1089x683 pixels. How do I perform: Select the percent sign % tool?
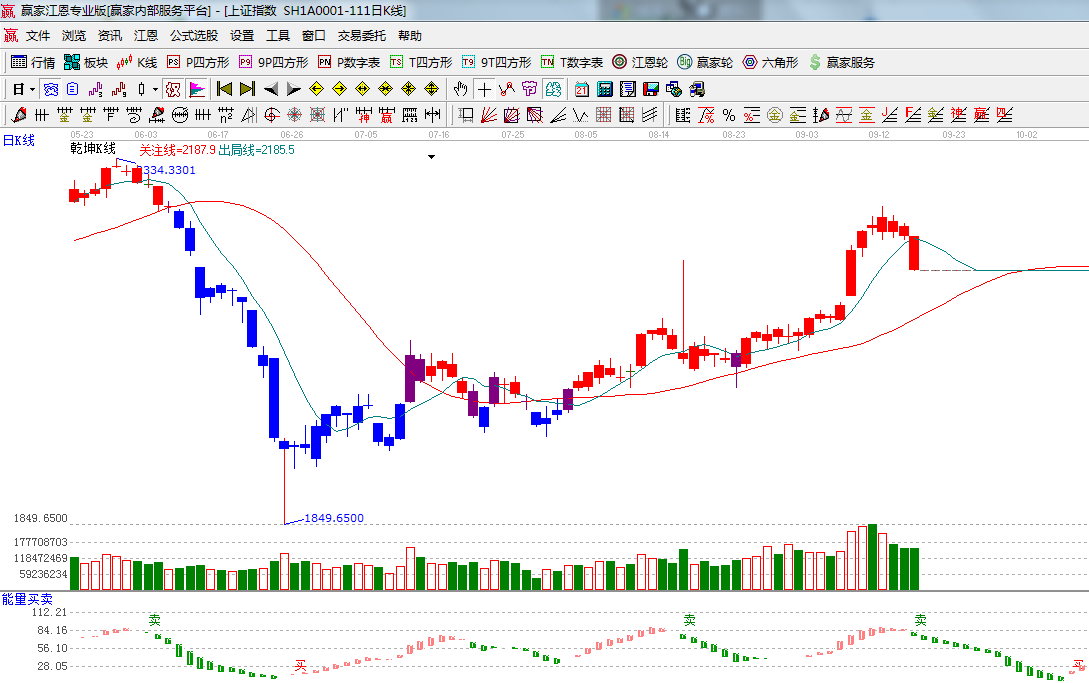click(729, 115)
